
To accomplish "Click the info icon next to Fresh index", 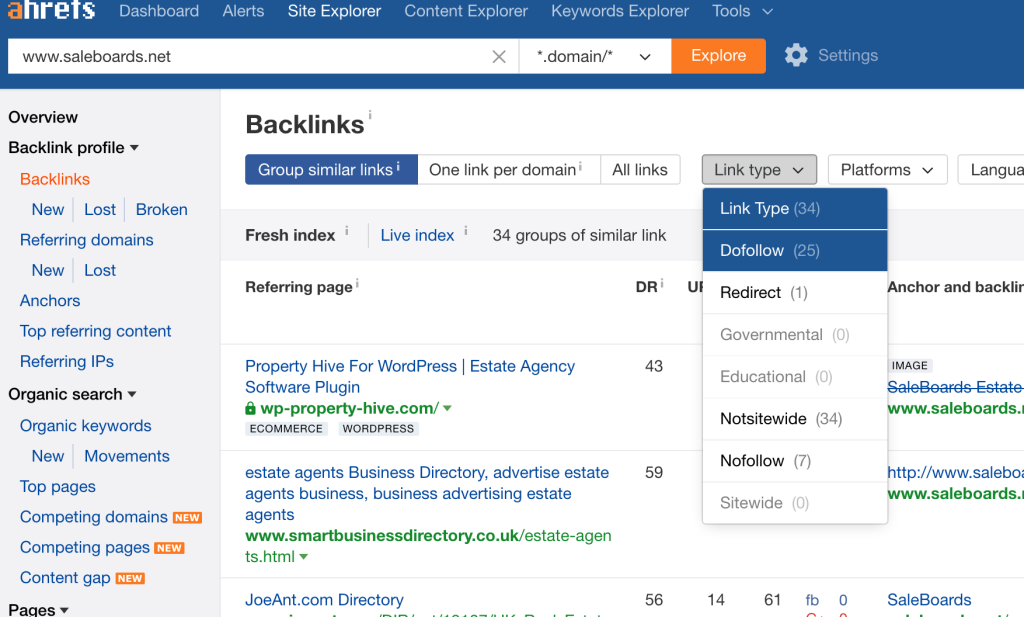I will pos(347,230).
